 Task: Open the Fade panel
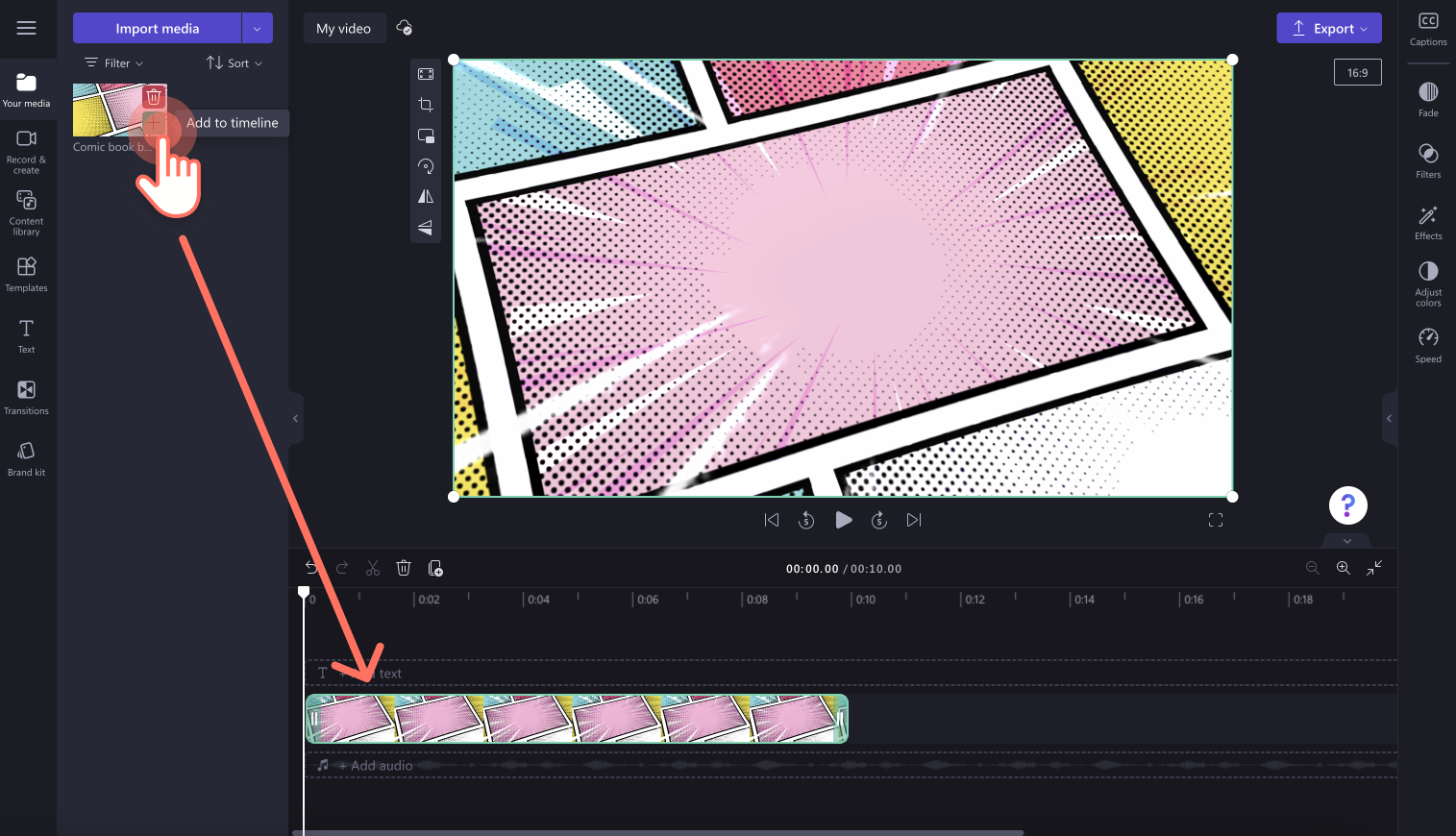point(1428,99)
